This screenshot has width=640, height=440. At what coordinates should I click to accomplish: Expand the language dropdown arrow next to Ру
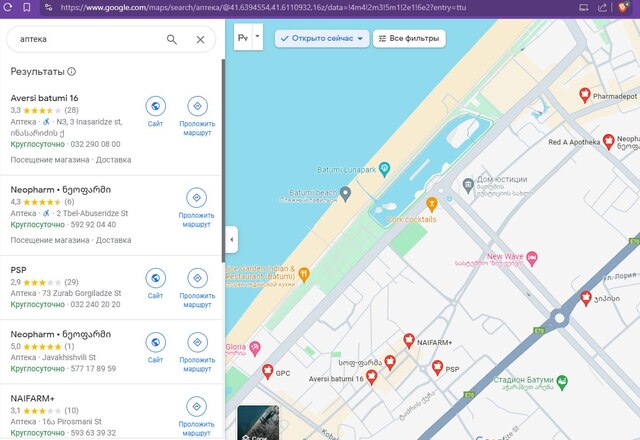click(x=258, y=37)
